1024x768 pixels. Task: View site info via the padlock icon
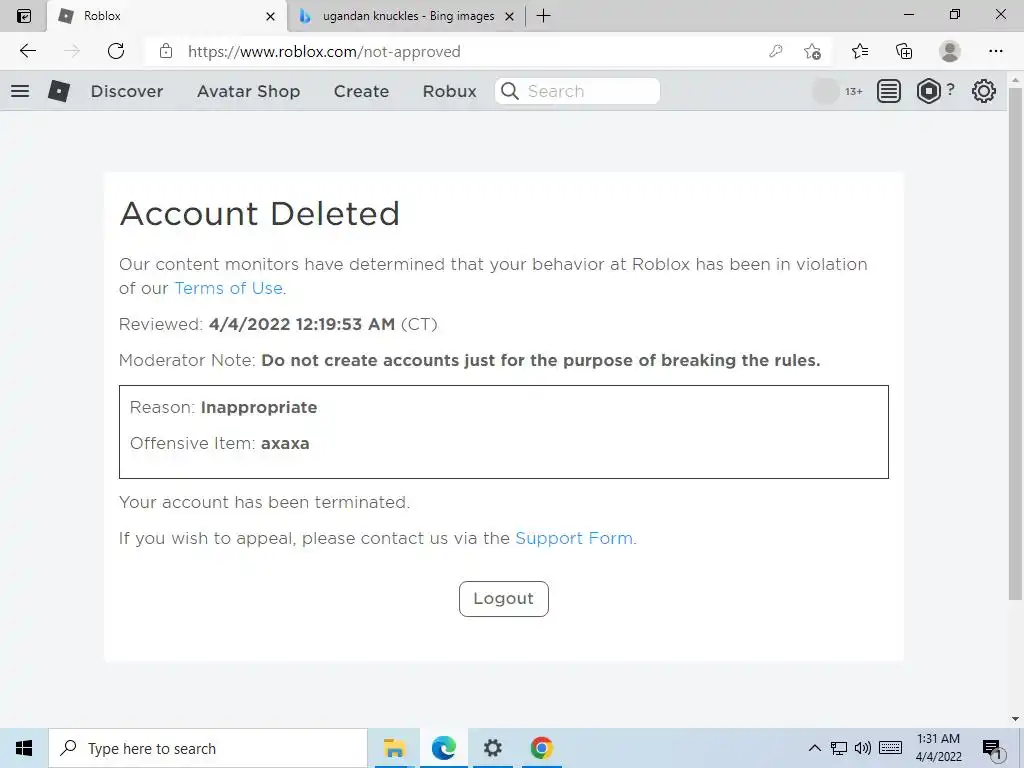pos(166,51)
